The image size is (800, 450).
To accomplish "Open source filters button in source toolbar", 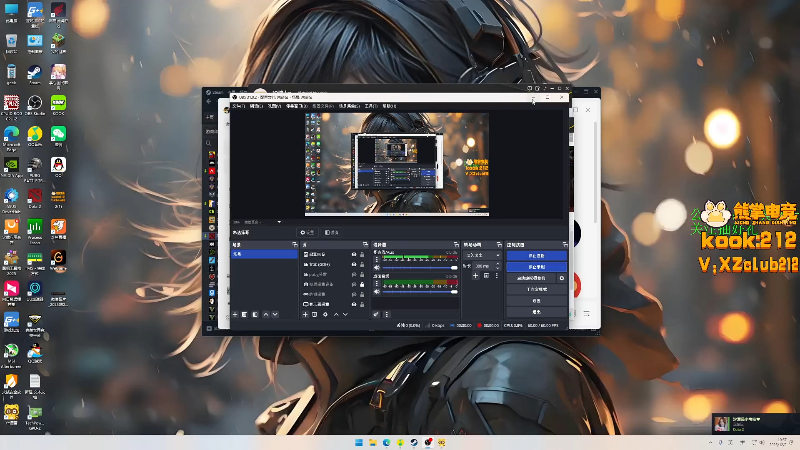I will pyautogui.click(x=332, y=233).
